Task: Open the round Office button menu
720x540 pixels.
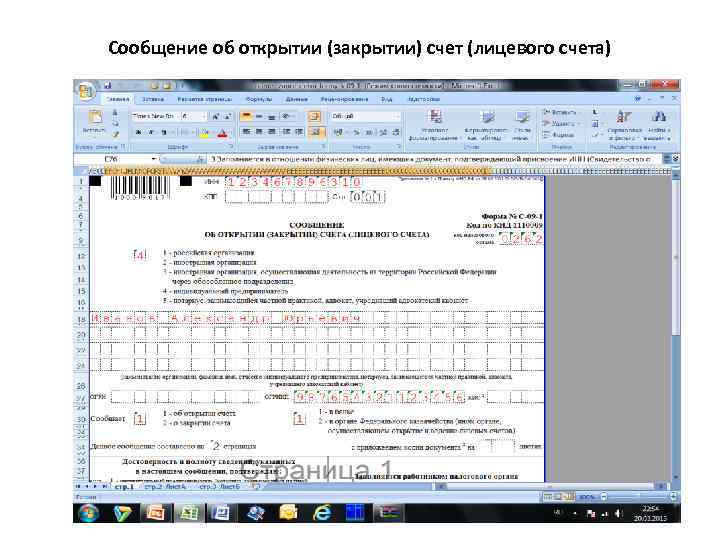Action: pos(85,91)
